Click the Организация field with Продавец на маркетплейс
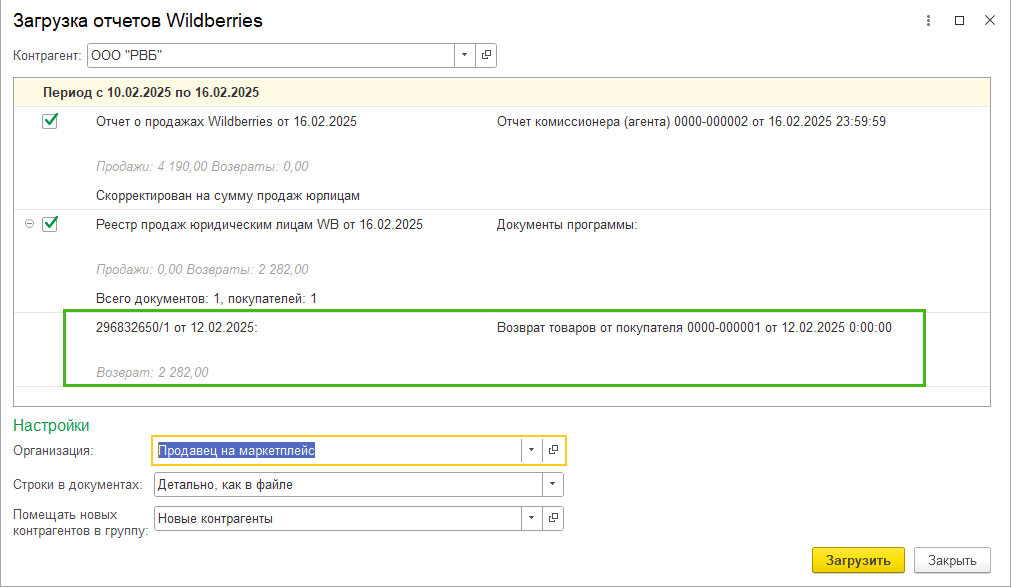 coord(338,451)
